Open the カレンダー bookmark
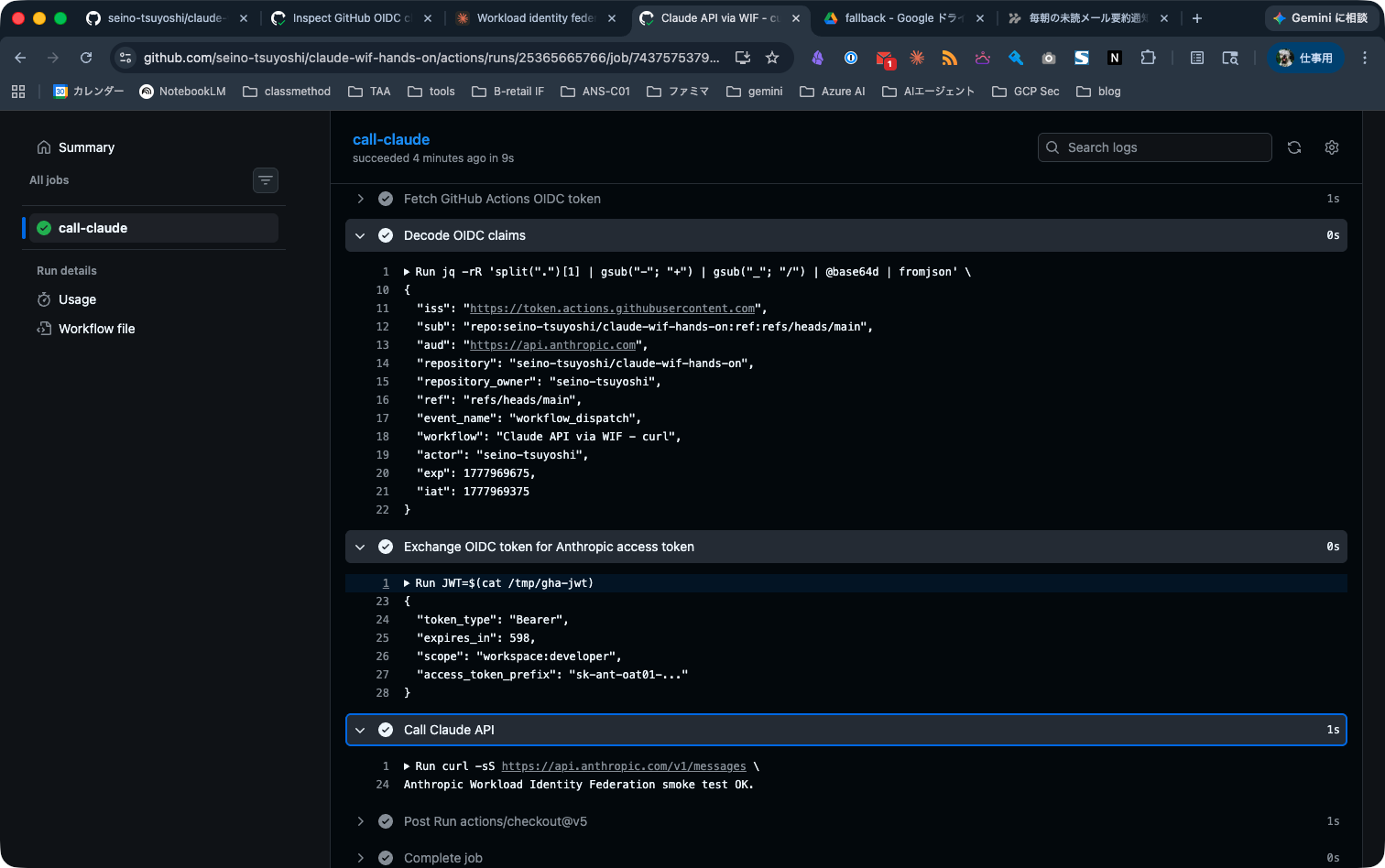The image size is (1385, 868). (x=88, y=91)
